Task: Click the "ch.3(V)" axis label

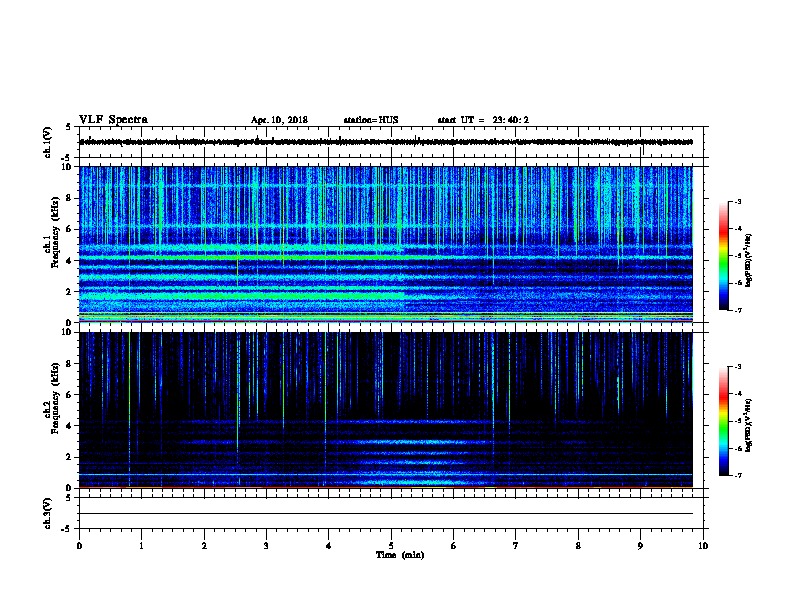Action: 48,513
